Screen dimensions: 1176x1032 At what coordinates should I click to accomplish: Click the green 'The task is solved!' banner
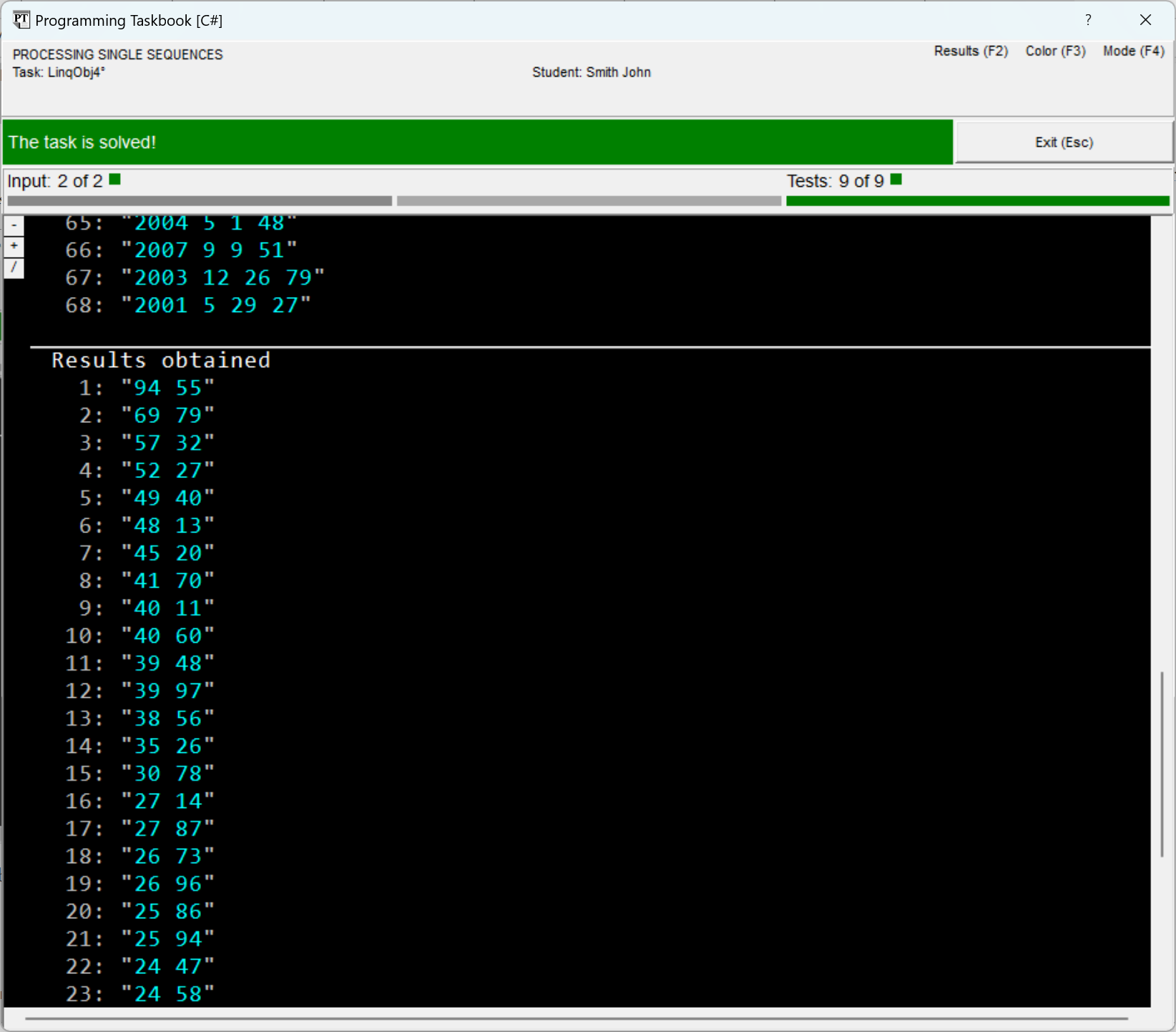pyautogui.click(x=477, y=142)
